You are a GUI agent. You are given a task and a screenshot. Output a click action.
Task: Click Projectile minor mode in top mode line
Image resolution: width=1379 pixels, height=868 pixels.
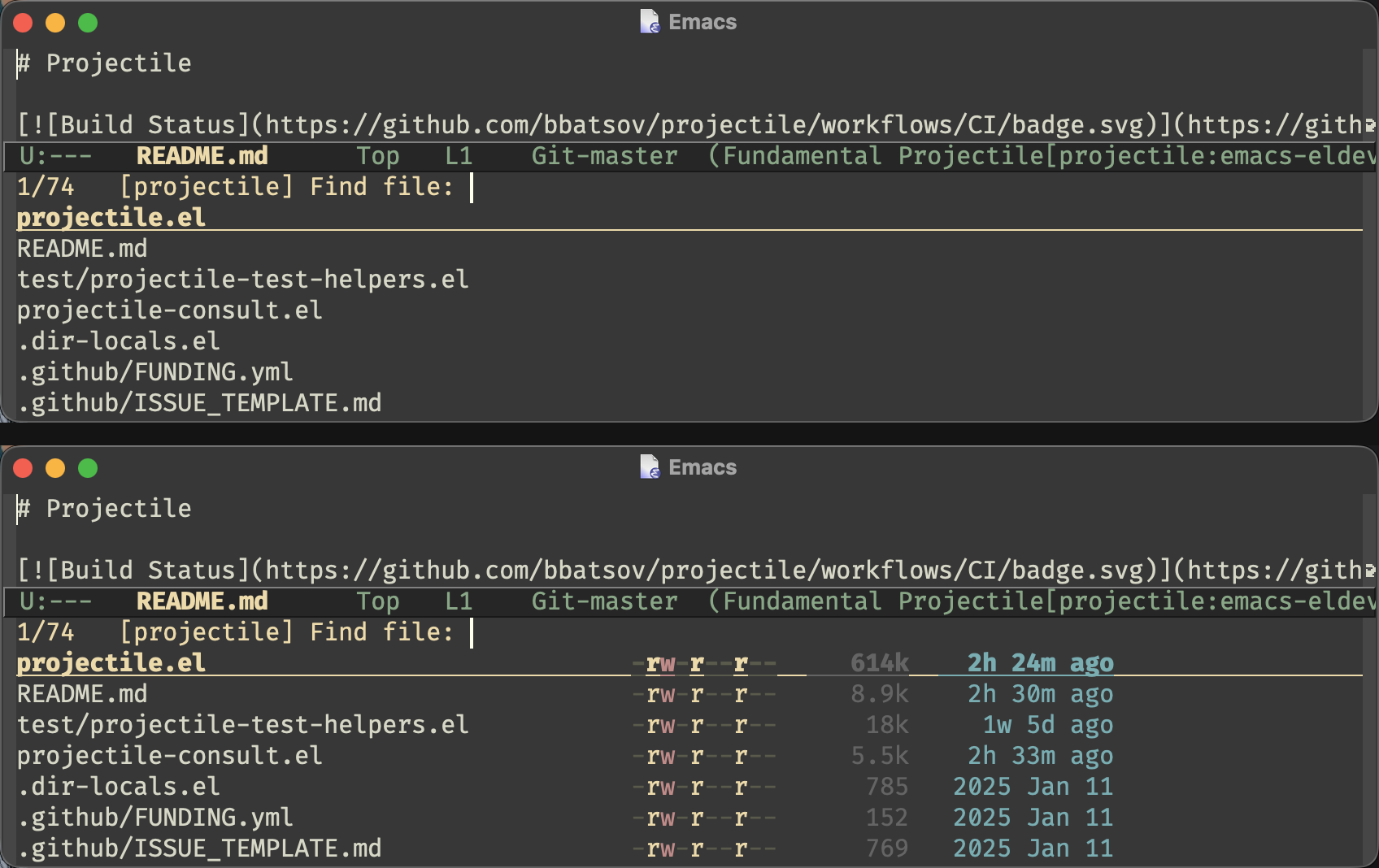click(x=971, y=155)
